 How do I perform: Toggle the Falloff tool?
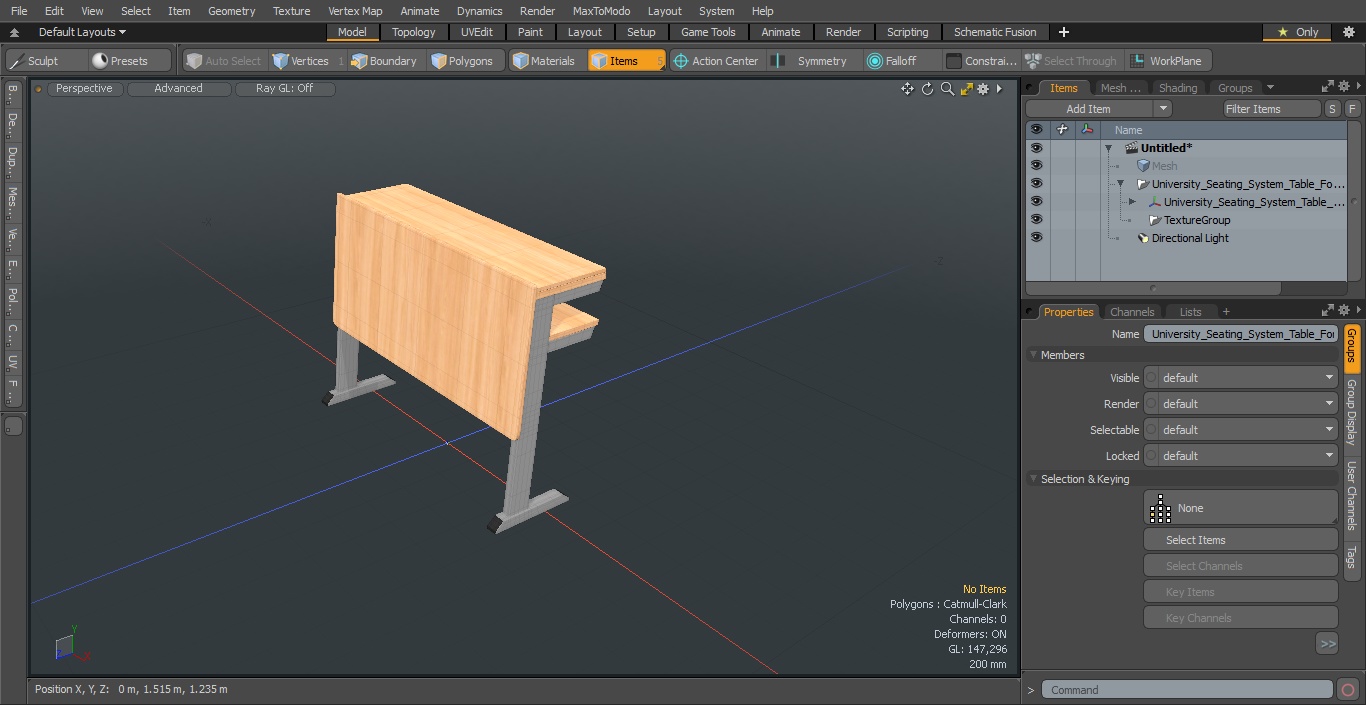pos(892,61)
